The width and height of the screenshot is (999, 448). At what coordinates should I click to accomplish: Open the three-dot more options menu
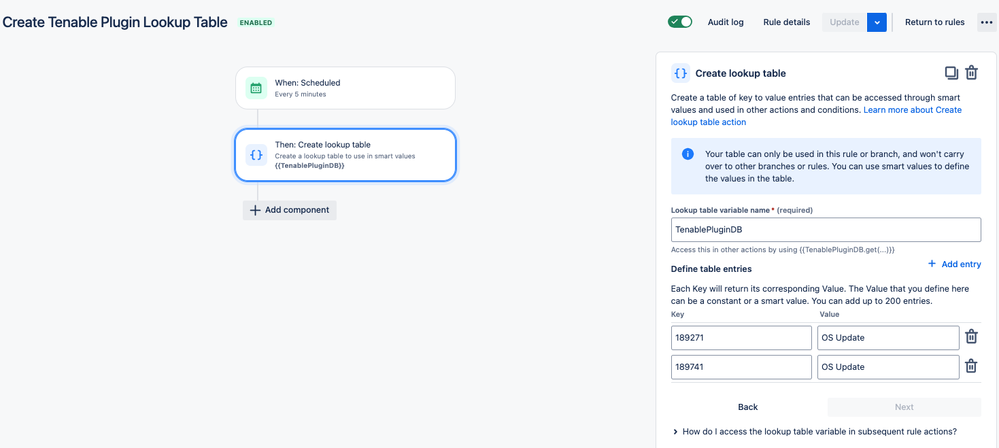(986, 22)
